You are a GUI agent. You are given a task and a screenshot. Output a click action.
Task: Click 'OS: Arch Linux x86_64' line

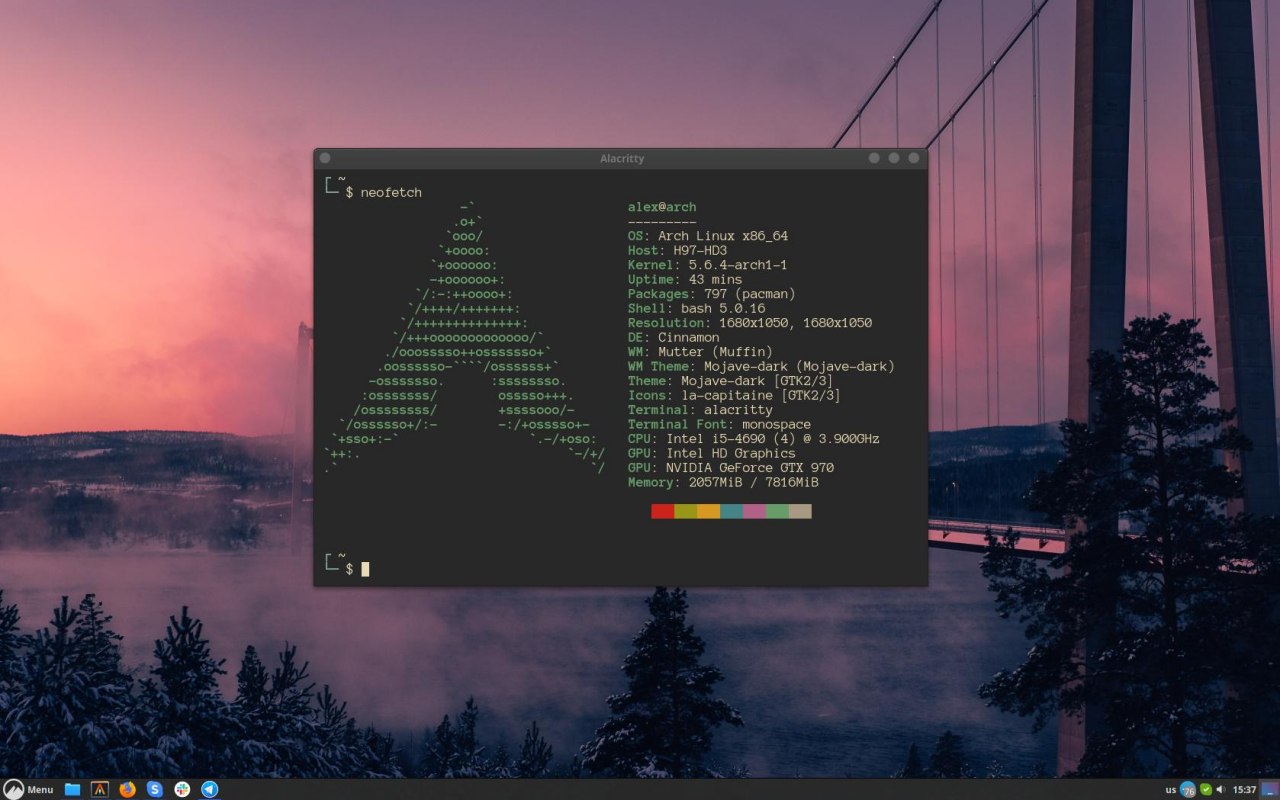click(708, 236)
